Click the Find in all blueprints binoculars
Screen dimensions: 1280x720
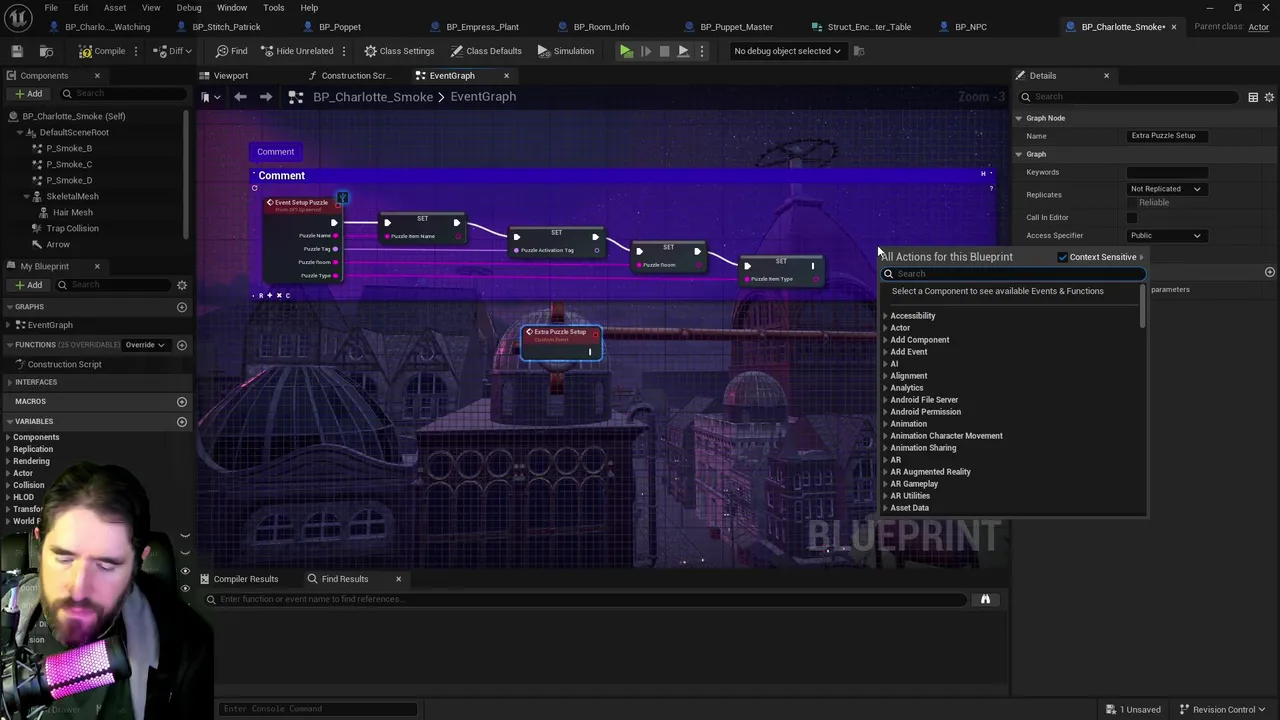tap(985, 599)
